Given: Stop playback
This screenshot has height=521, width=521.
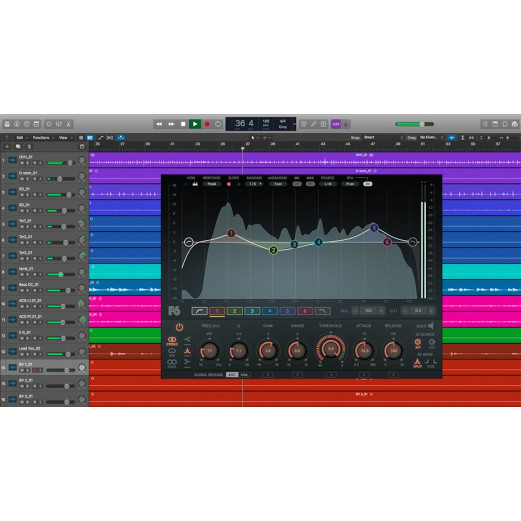Looking at the screenshot, I should tap(183, 124).
